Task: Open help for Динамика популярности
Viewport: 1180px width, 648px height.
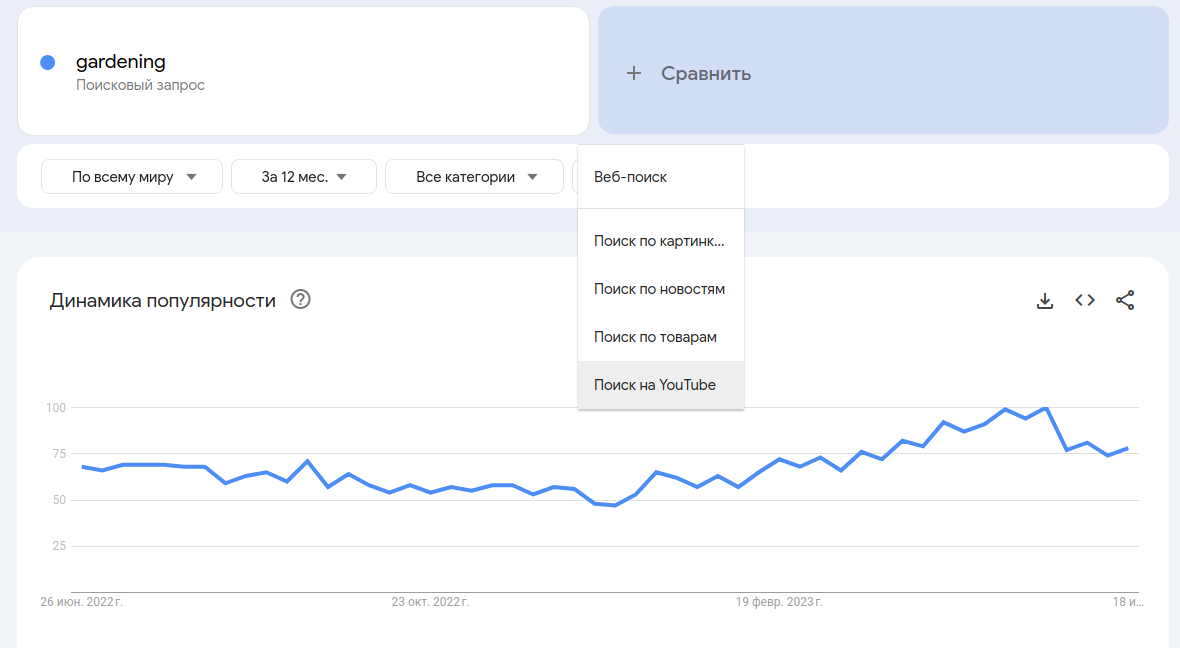Action: (x=300, y=299)
